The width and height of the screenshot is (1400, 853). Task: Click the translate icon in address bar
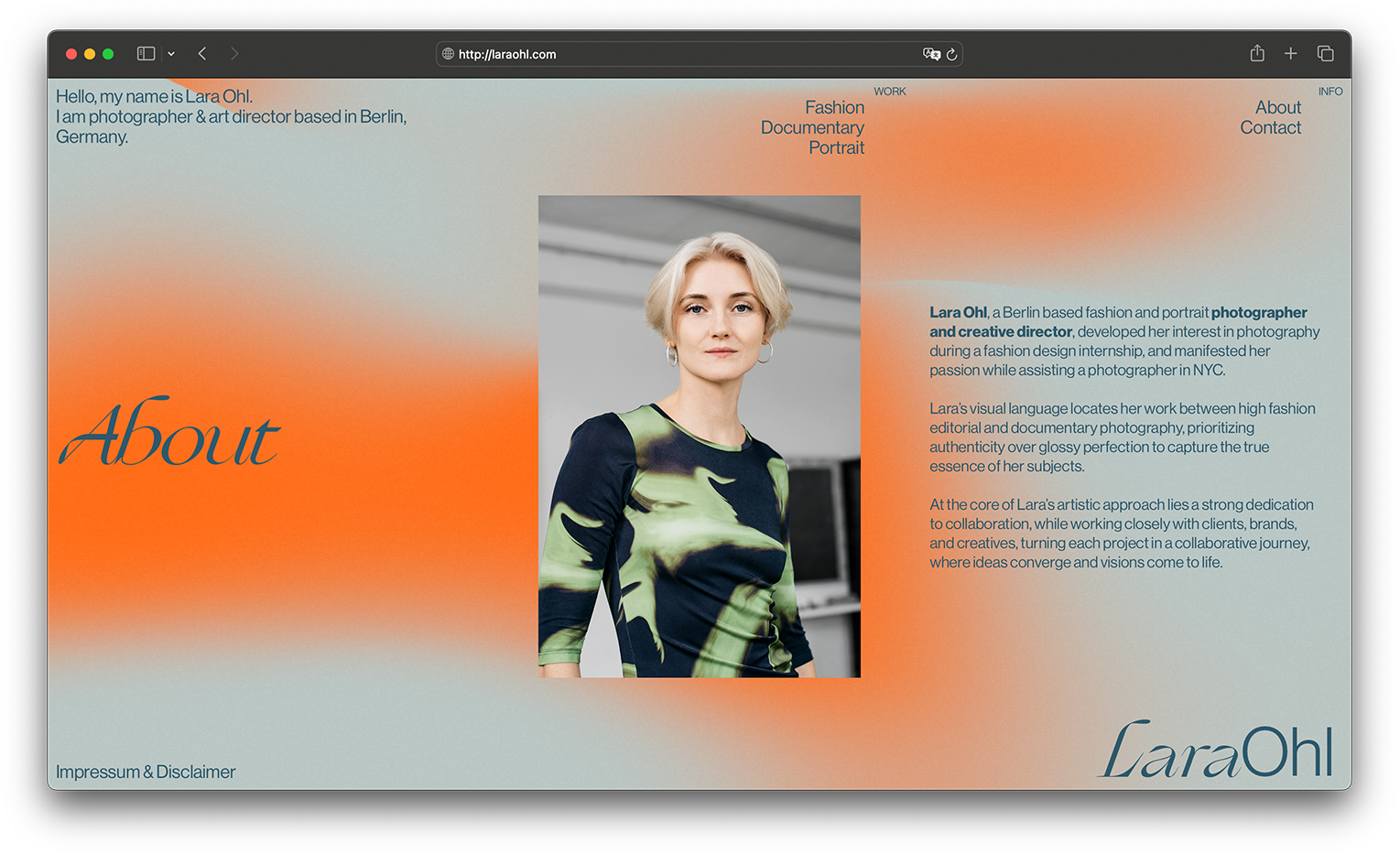click(931, 54)
